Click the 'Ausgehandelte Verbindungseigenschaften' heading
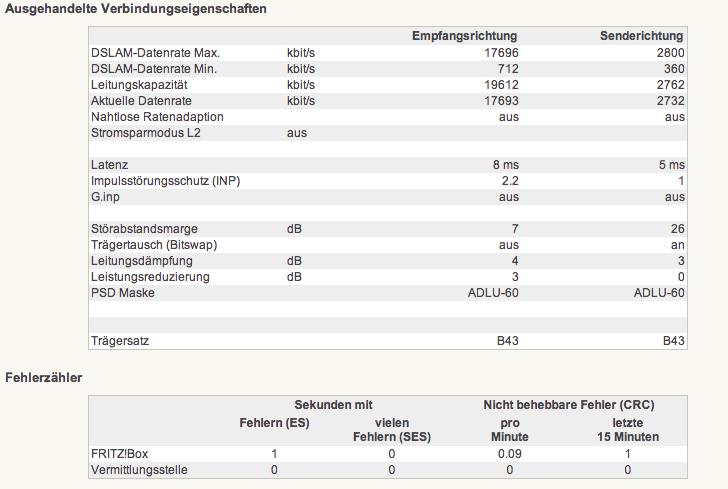Viewport: 728px width, 489px height. (x=136, y=9)
